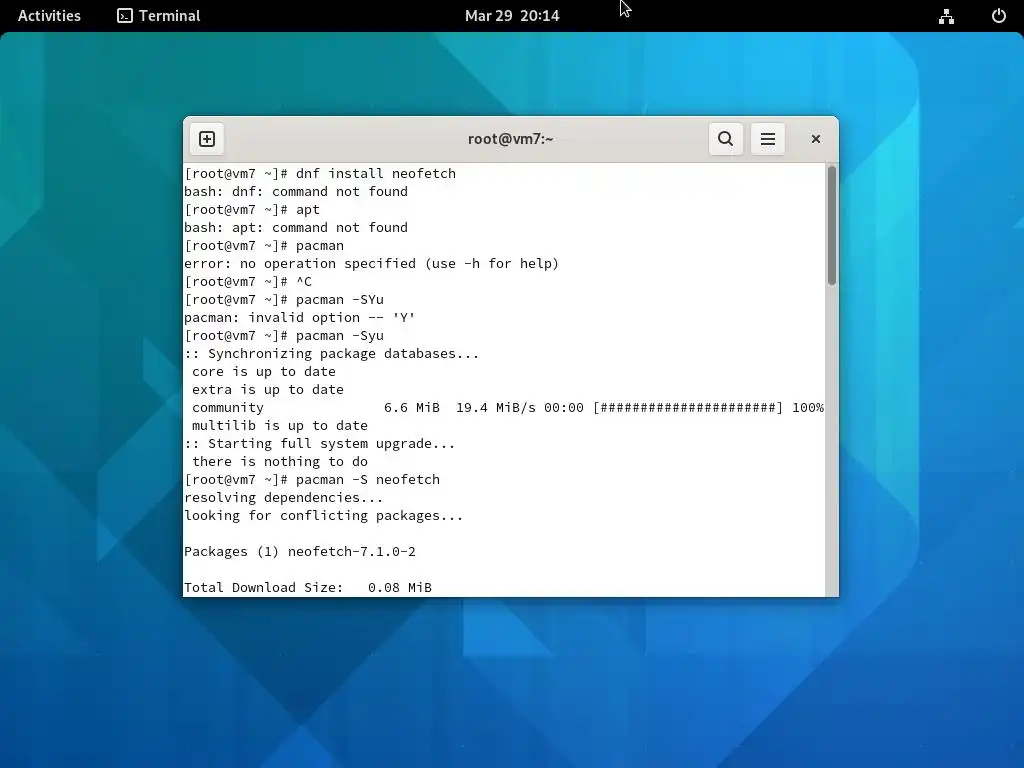Open a new terminal tab
Screen dimensions: 1024x768
pos(207,139)
